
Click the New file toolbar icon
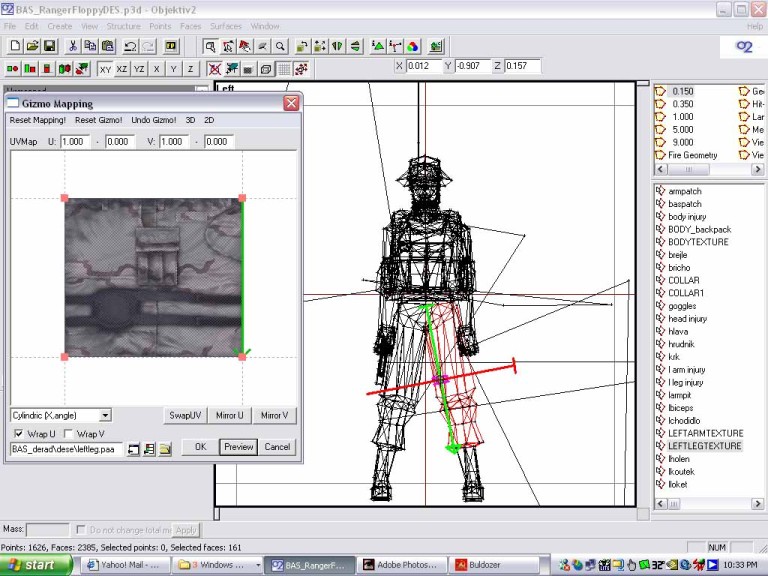(x=15, y=46)
